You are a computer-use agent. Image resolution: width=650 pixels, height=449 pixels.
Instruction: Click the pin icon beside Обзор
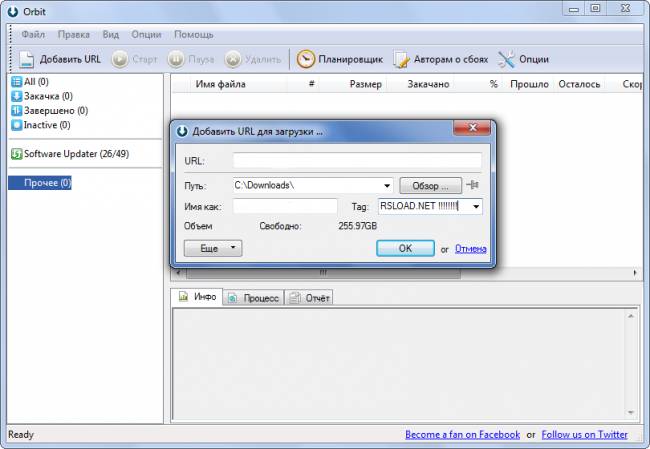point(473,185)
